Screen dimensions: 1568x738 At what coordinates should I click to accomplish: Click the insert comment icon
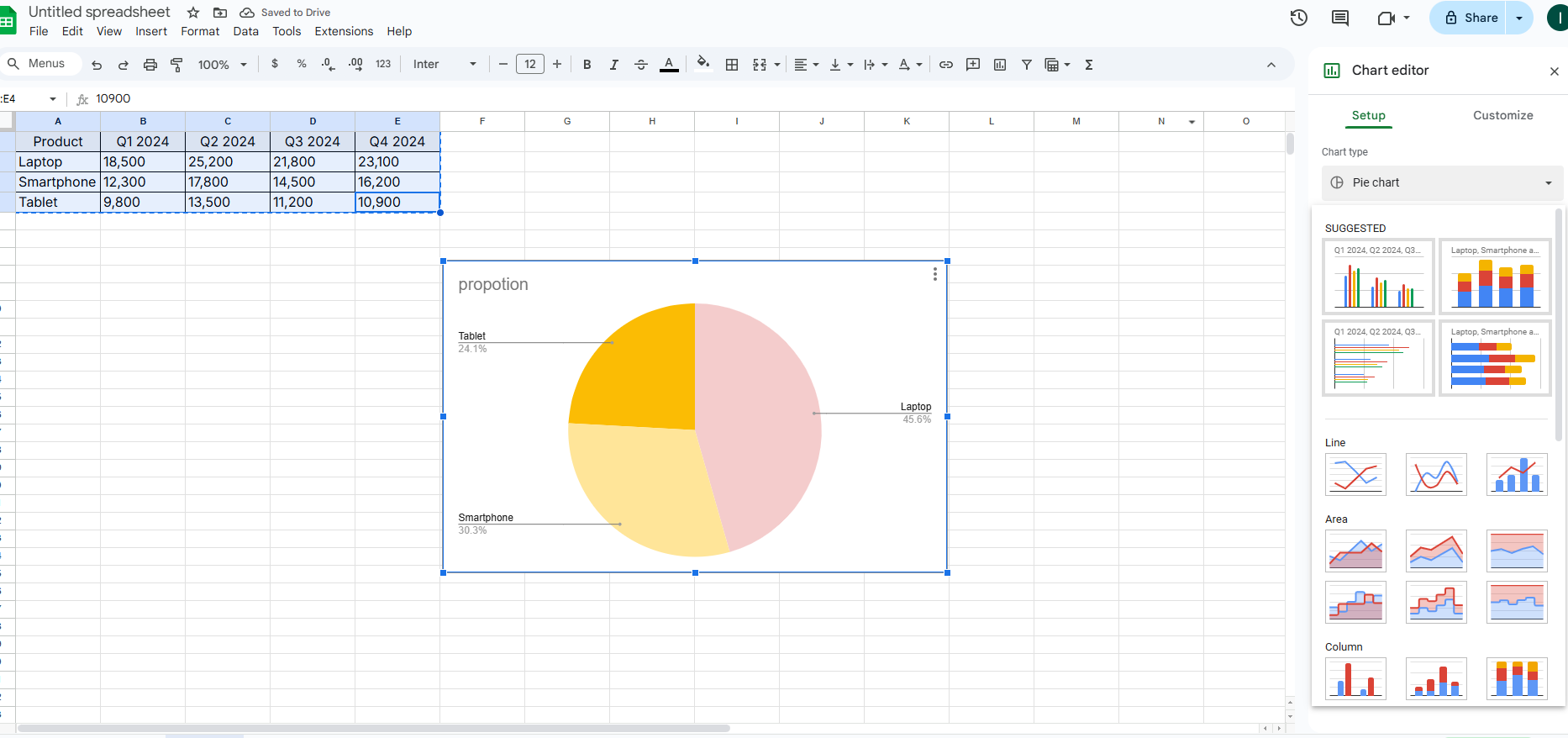(x=973, y=65)
